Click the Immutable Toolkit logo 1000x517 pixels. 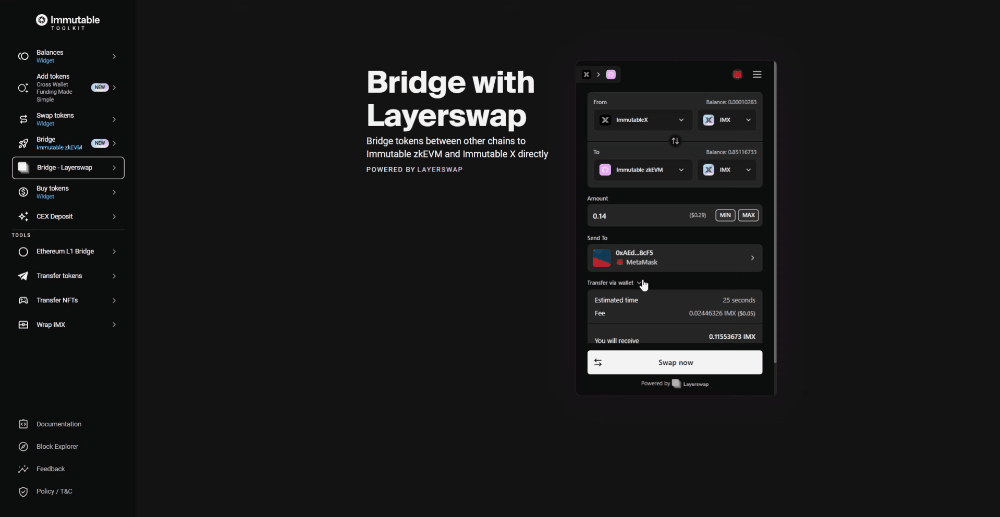click(68, 22)
